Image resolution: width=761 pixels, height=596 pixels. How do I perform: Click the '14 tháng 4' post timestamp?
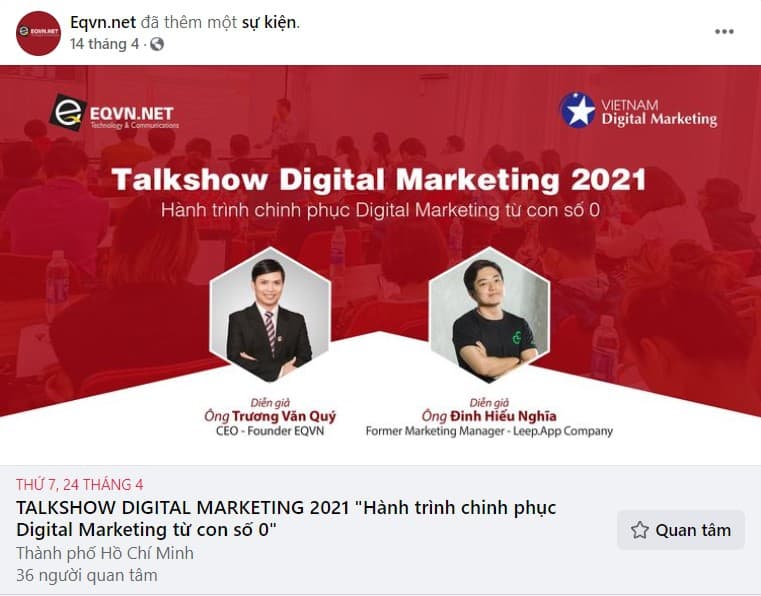pyautogui.click(x=104, y=44)
